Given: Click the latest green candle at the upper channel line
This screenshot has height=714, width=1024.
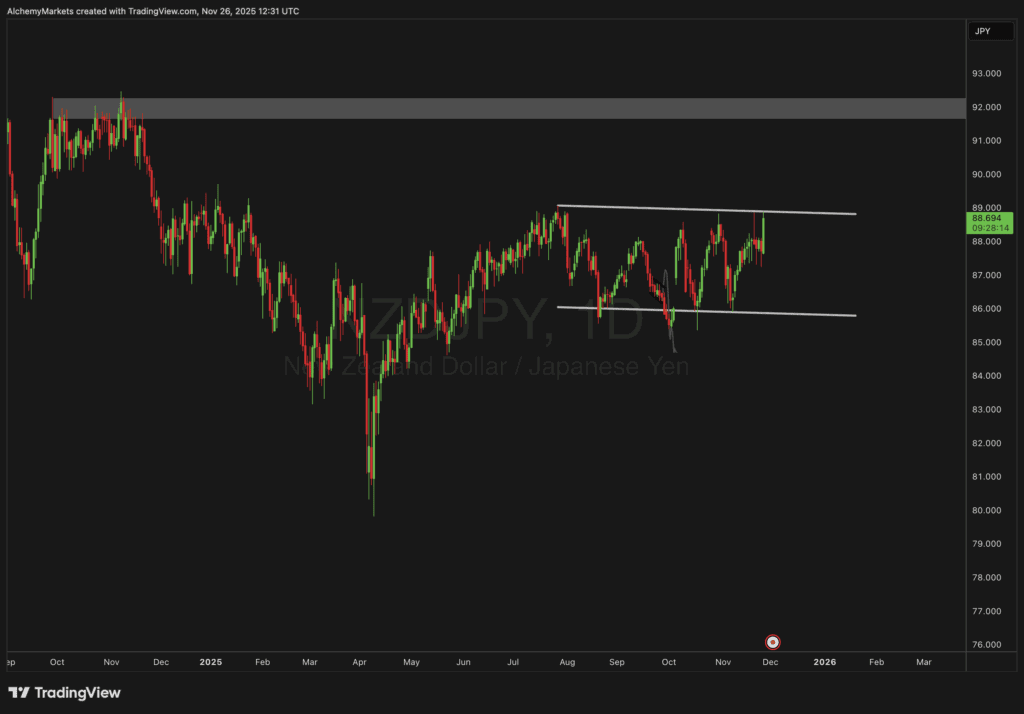Looking at the screenshot, I should [x=763, y=232].
